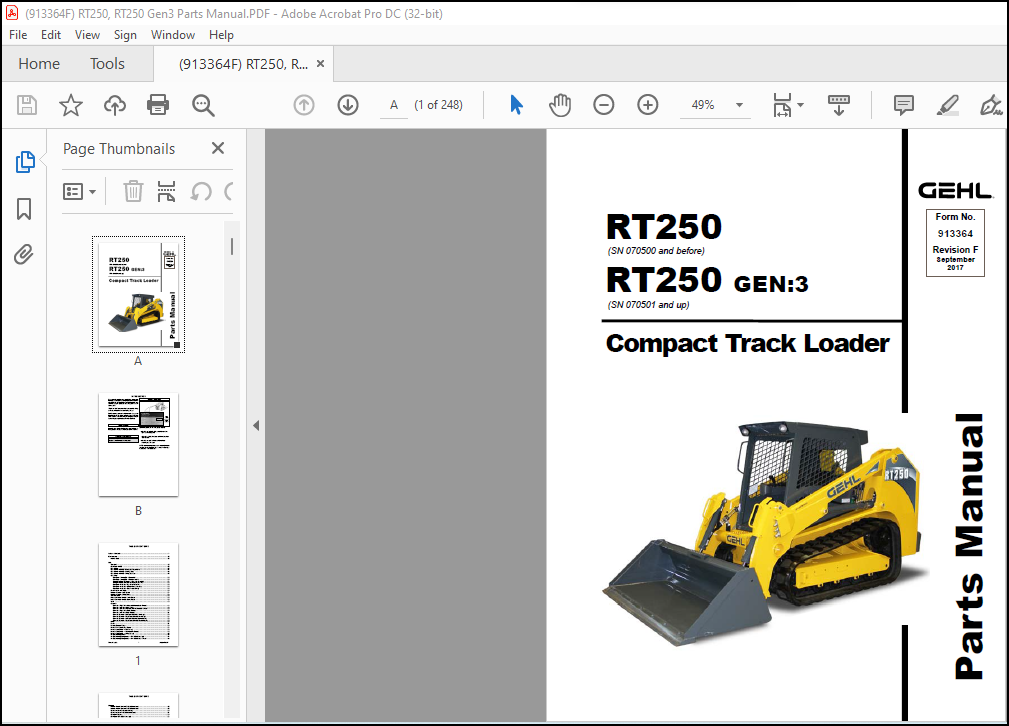Open the Window menu
This screenshot has width=1009, height=726.
172,35
